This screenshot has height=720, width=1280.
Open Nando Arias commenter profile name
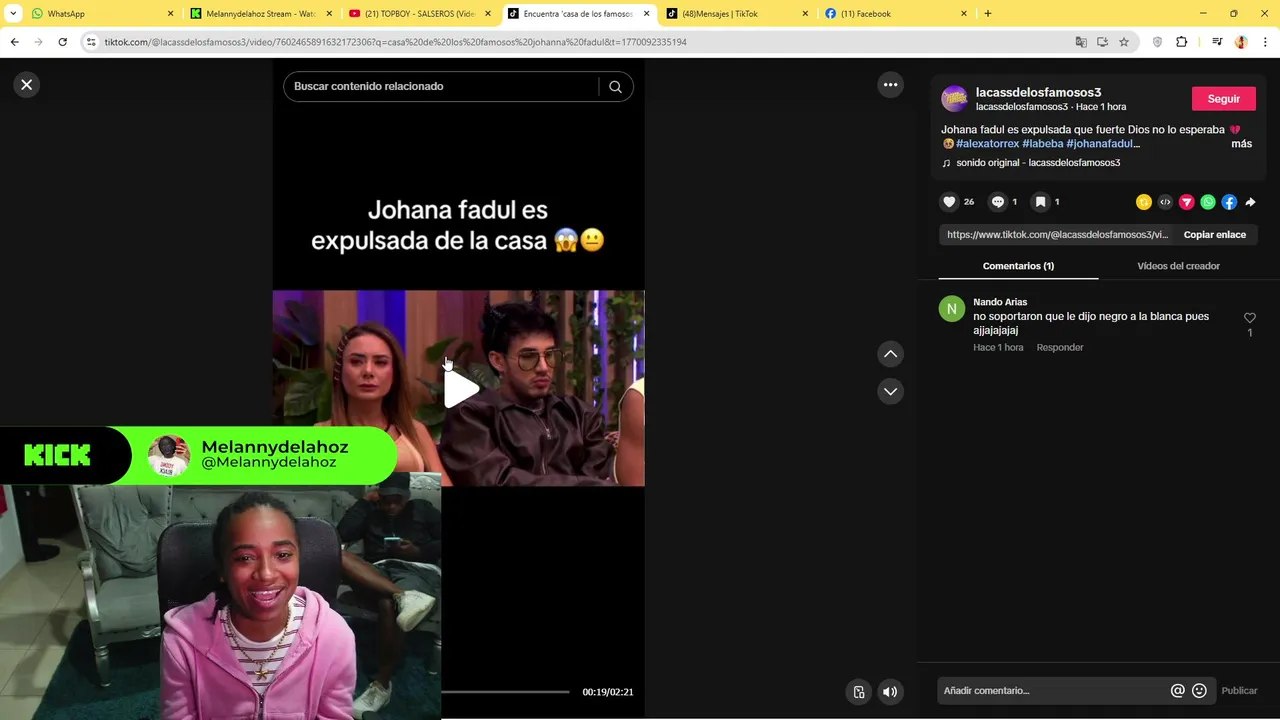1000,302
